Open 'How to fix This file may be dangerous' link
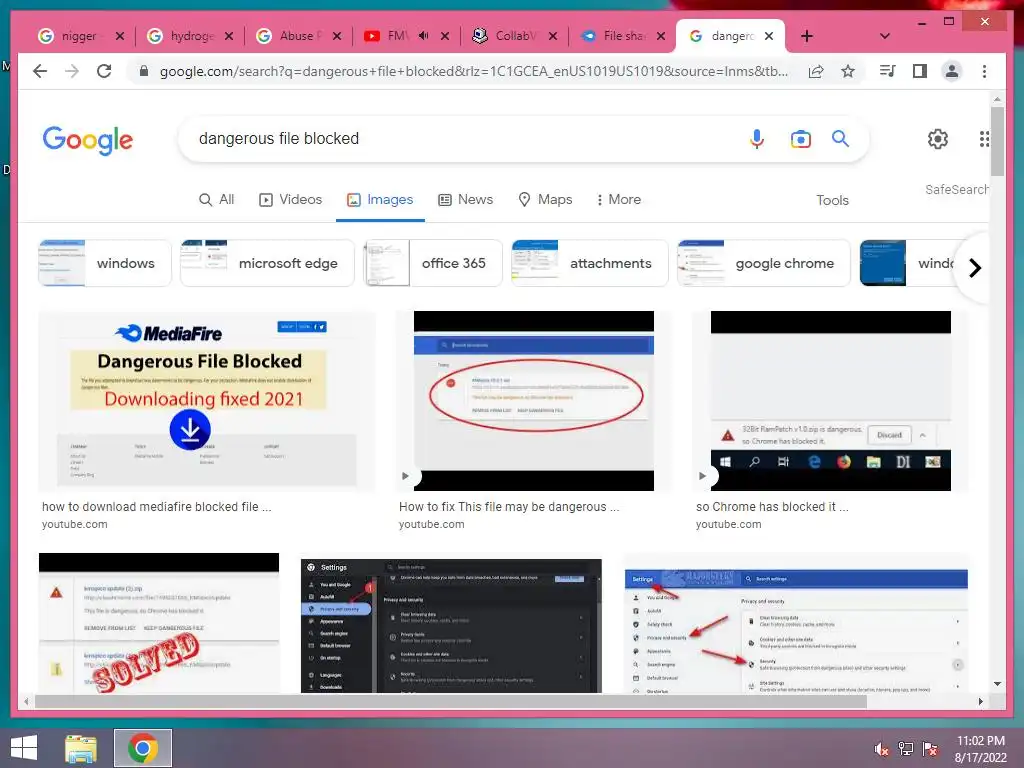1024x768 pixels. point(509,507)
